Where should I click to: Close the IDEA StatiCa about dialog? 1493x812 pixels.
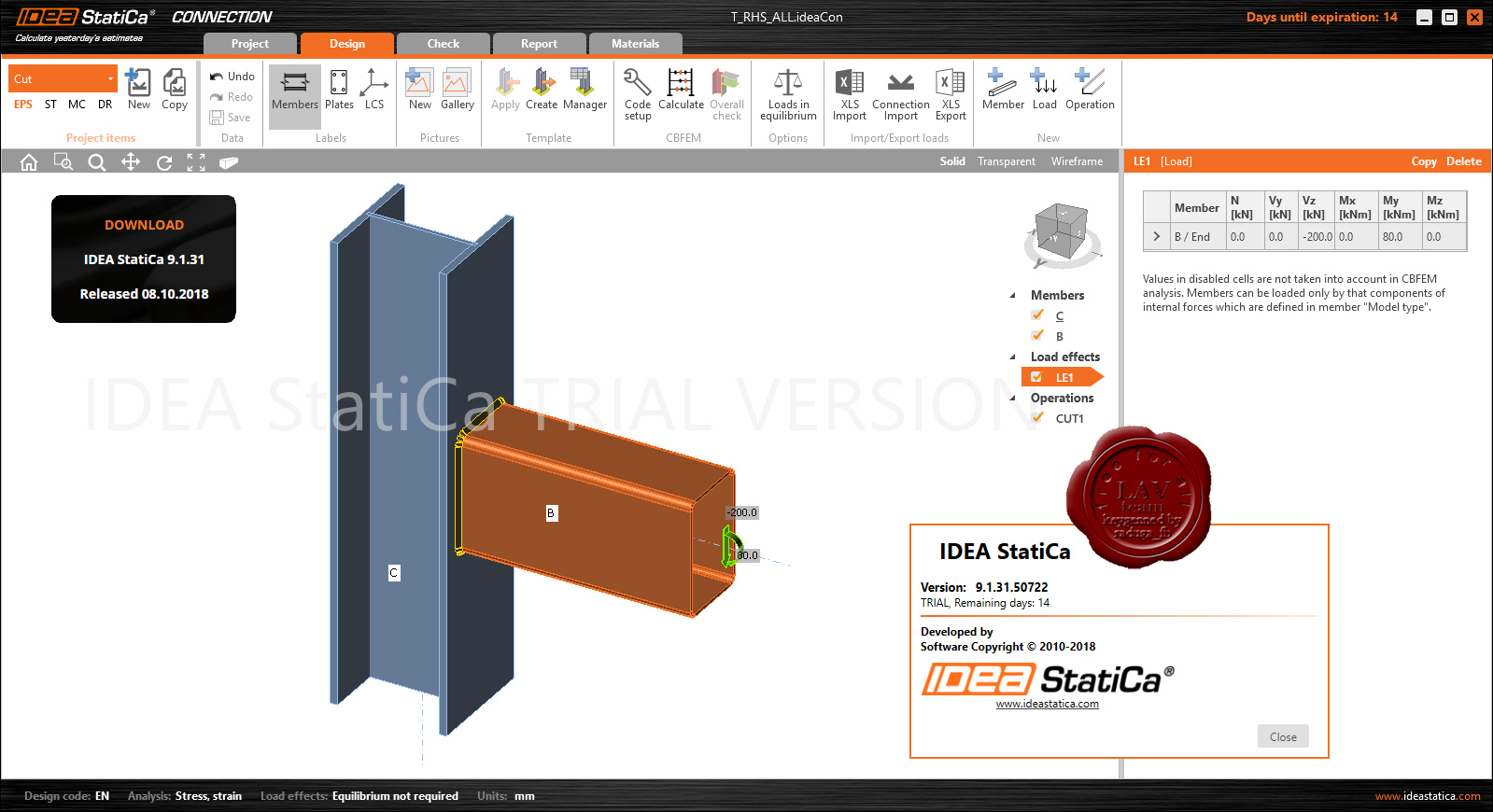(x=1283, y=736)
